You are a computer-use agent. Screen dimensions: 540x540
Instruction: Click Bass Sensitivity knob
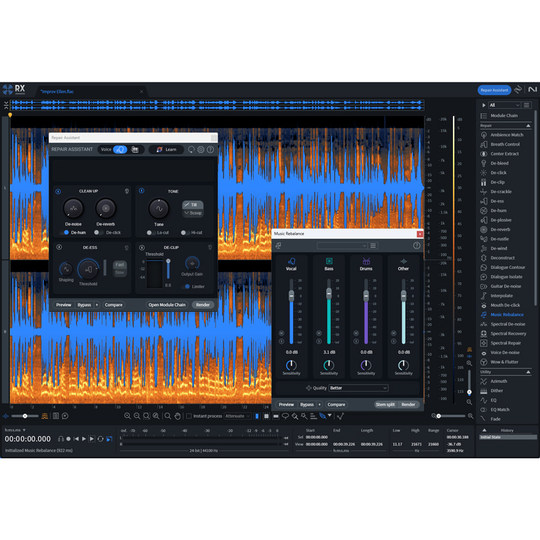coord(329,365)
